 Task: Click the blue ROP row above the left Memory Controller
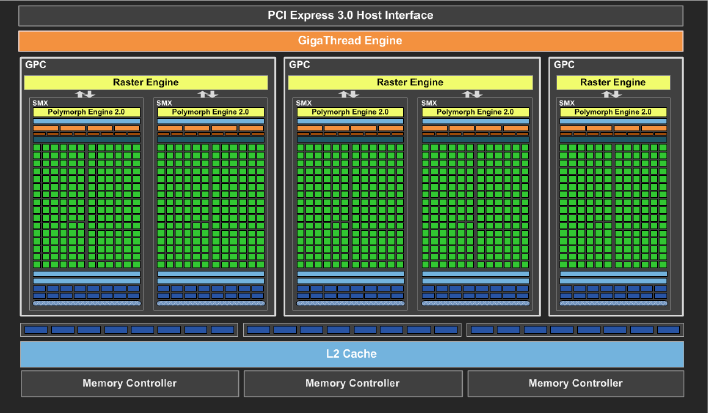(129, 329)
